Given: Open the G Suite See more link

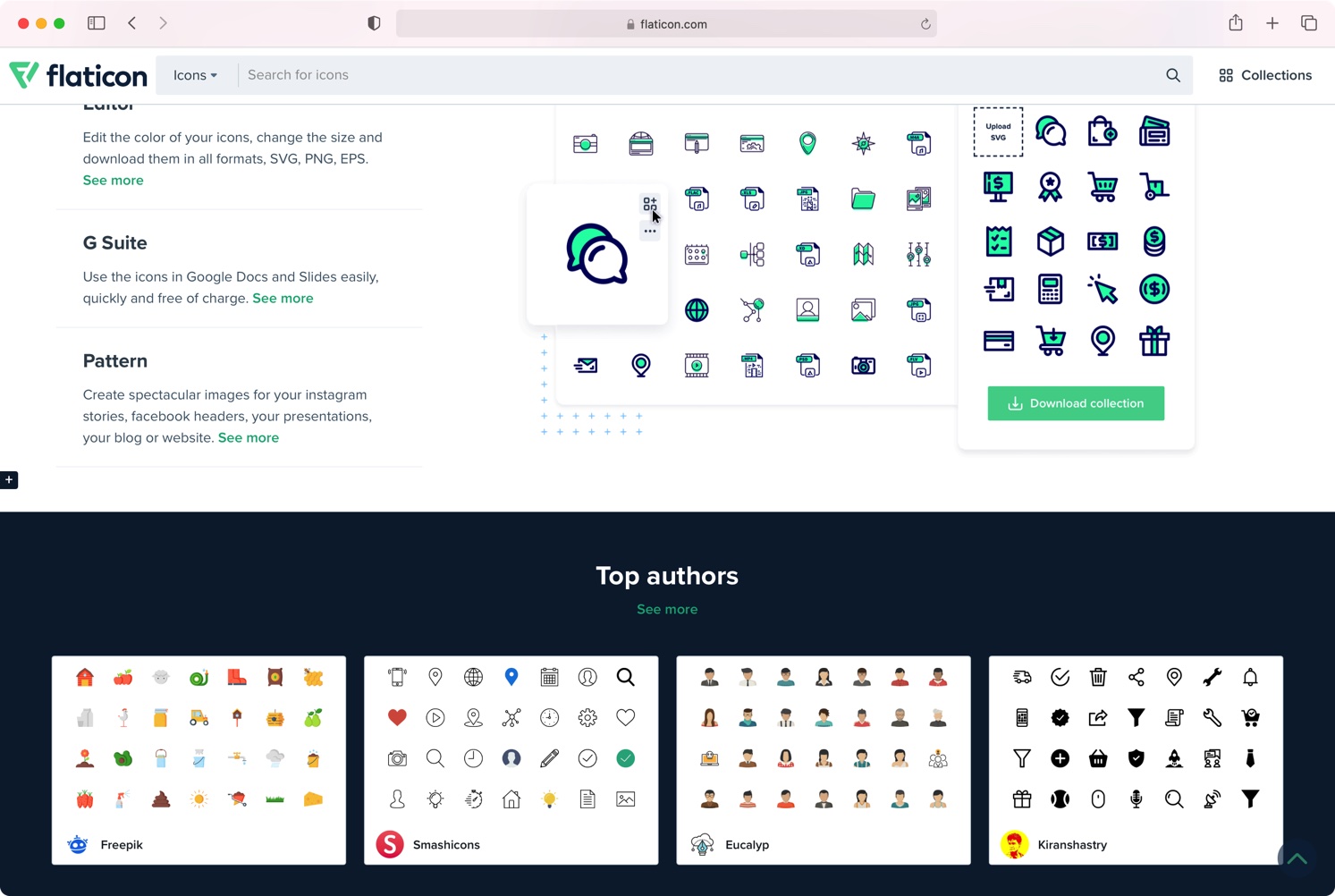Looking at the screenshot, I should click(x=283, y=299).
